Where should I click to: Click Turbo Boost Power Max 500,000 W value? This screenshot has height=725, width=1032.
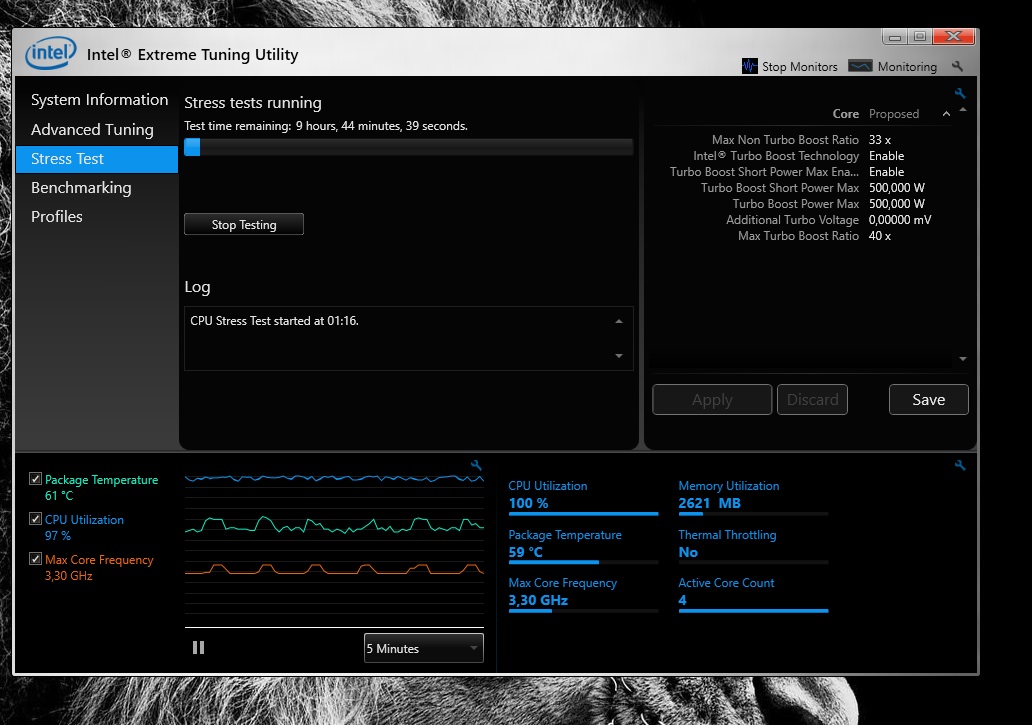click(896, 204)
